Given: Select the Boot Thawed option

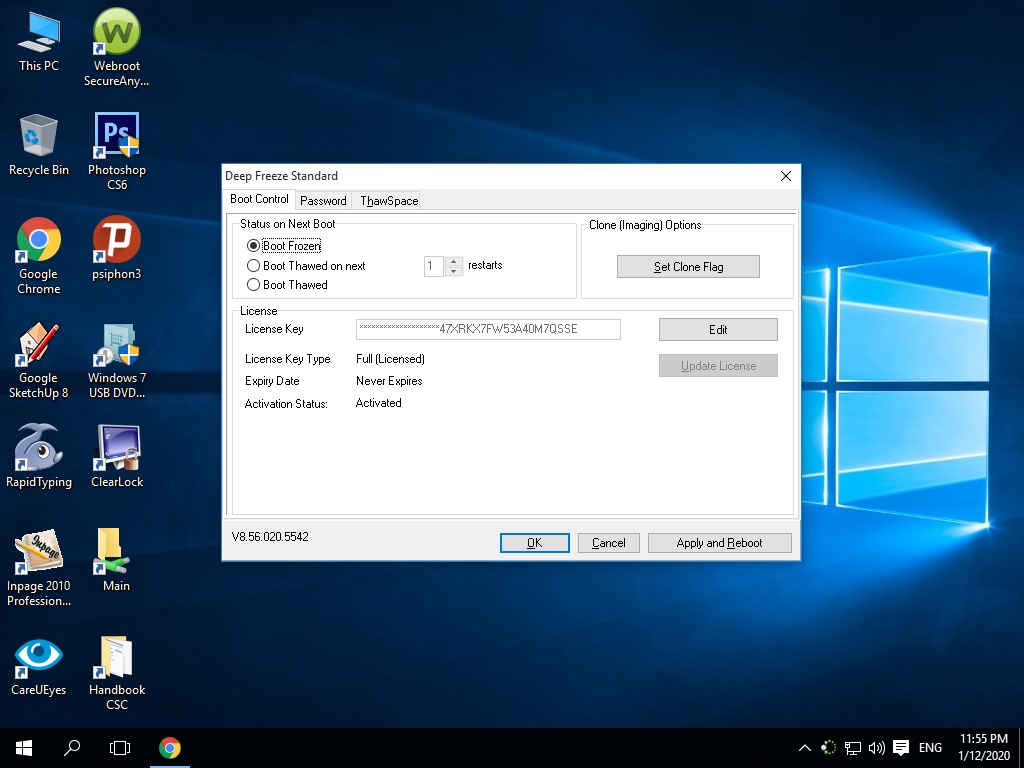Looking at the screenshot, I should point(287,285).
